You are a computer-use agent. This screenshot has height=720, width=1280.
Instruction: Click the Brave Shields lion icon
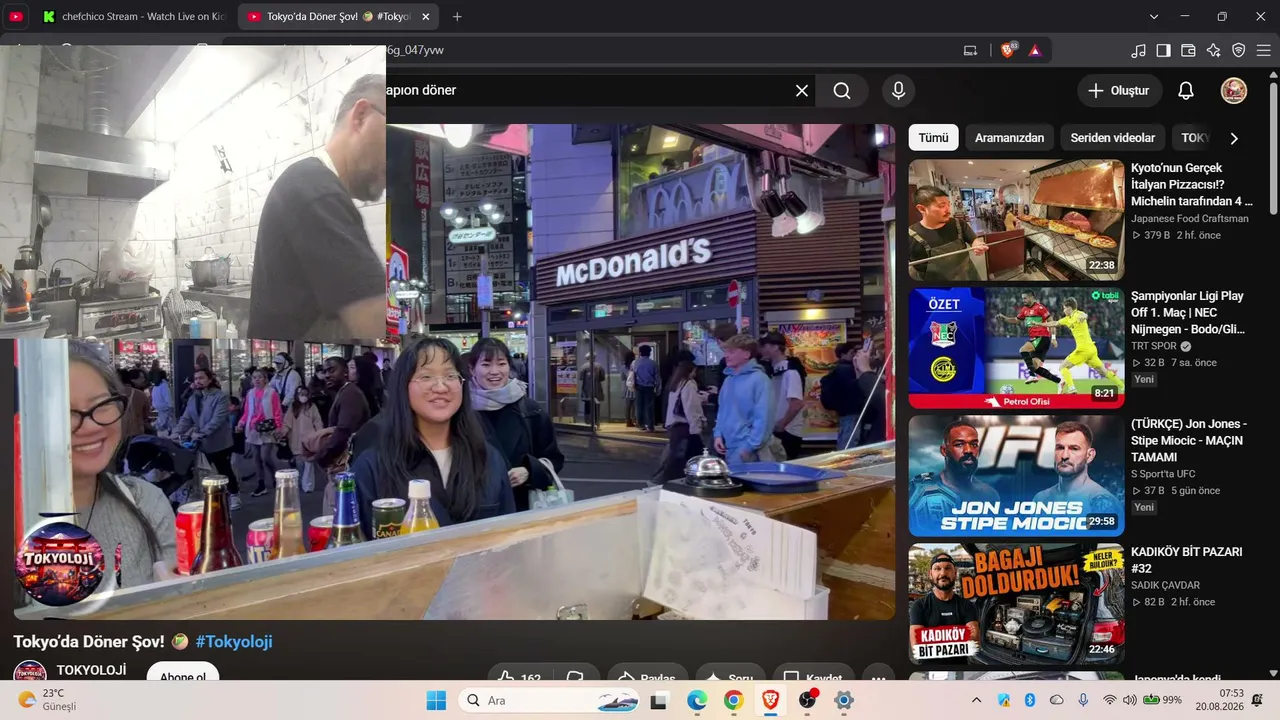tap(1008, 50)
